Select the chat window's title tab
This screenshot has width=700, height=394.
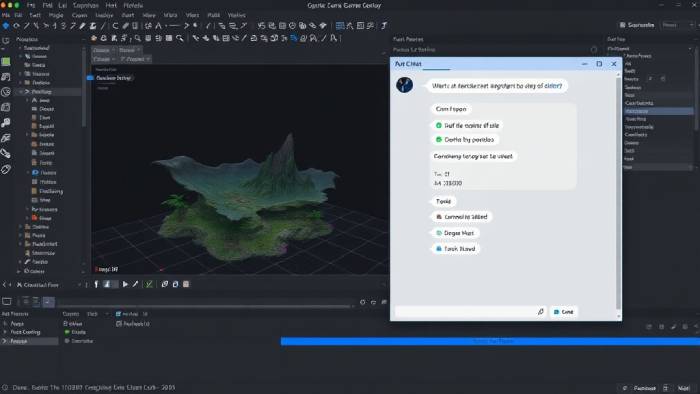[408, 64]
